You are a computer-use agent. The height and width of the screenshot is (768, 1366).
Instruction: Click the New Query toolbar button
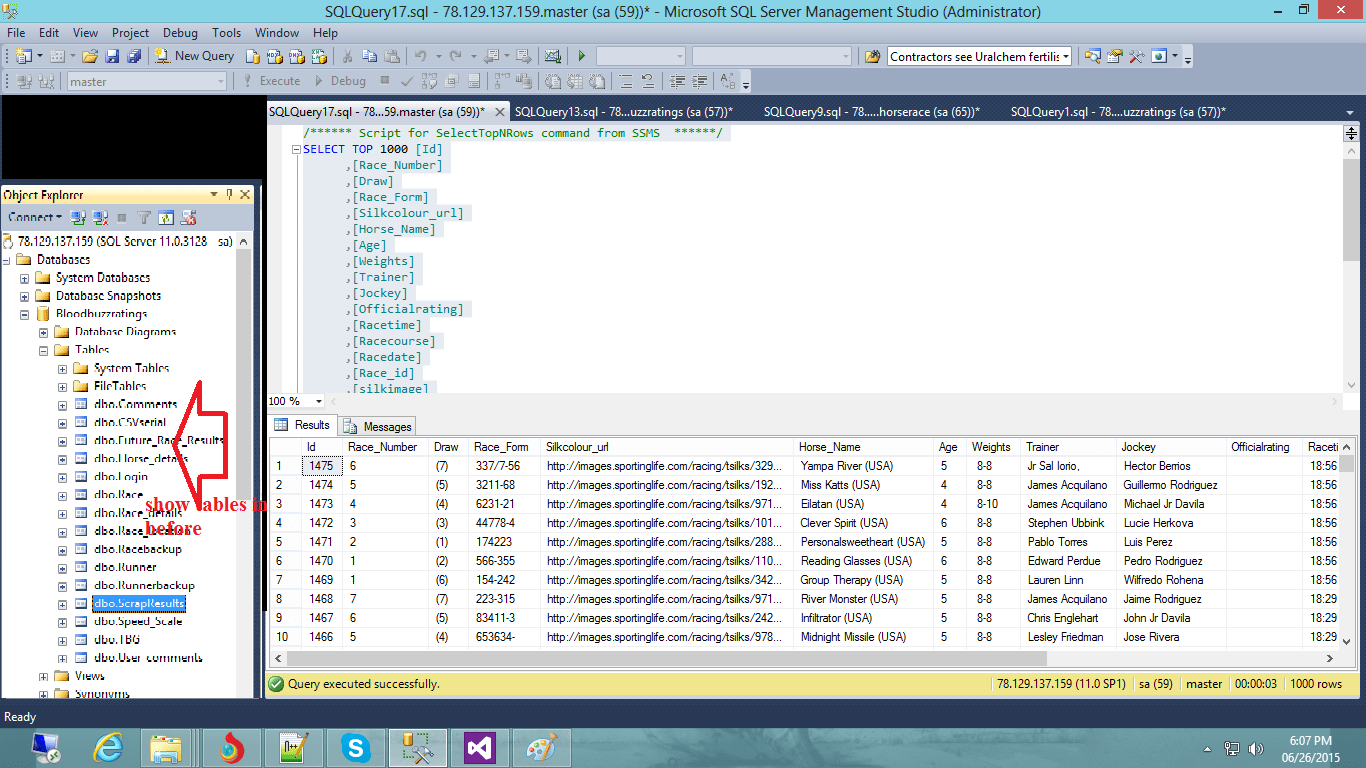coord(195,56)
